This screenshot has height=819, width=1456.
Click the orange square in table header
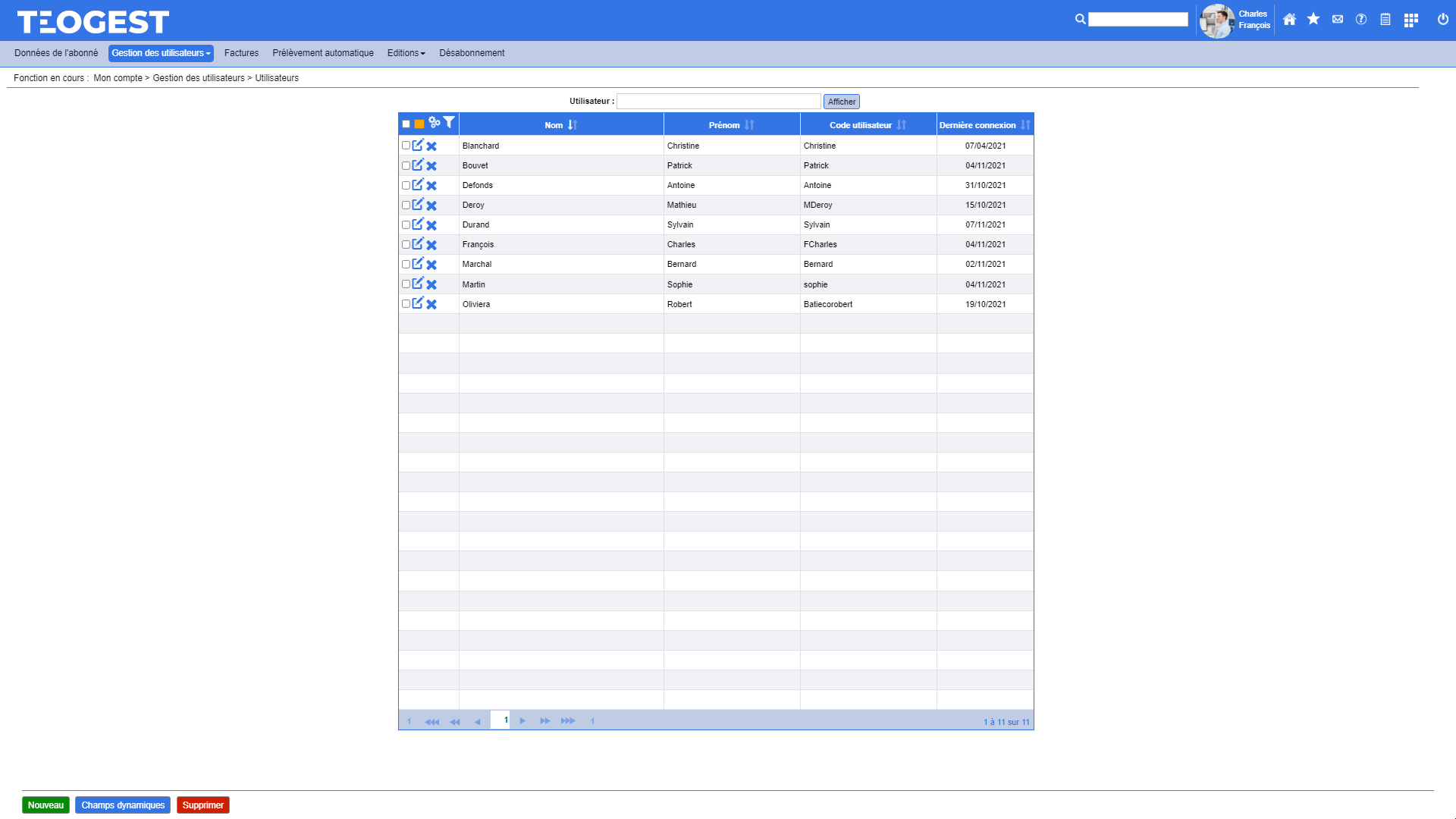click(x=419, y=124)
